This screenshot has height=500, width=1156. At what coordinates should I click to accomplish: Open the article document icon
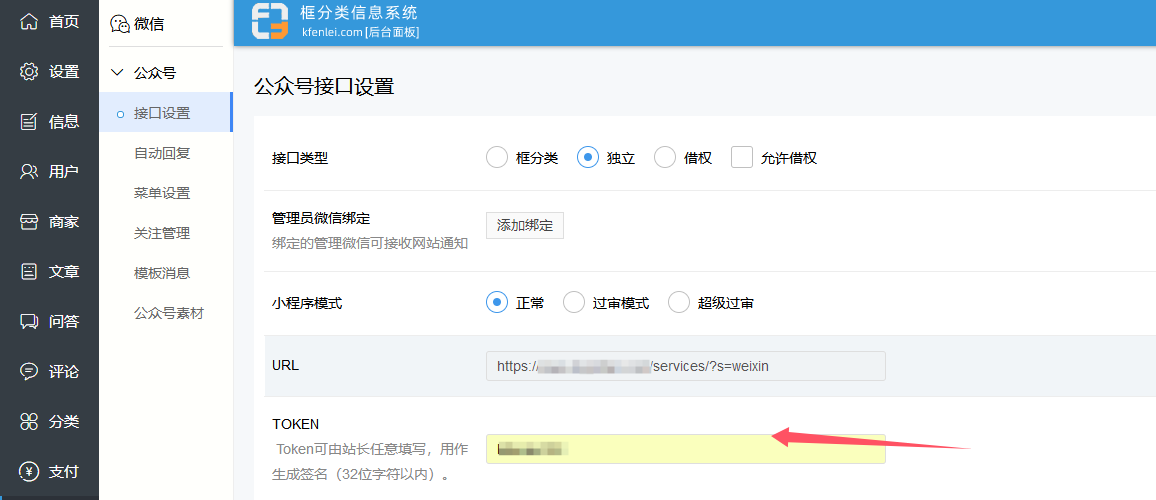(30, 271)
